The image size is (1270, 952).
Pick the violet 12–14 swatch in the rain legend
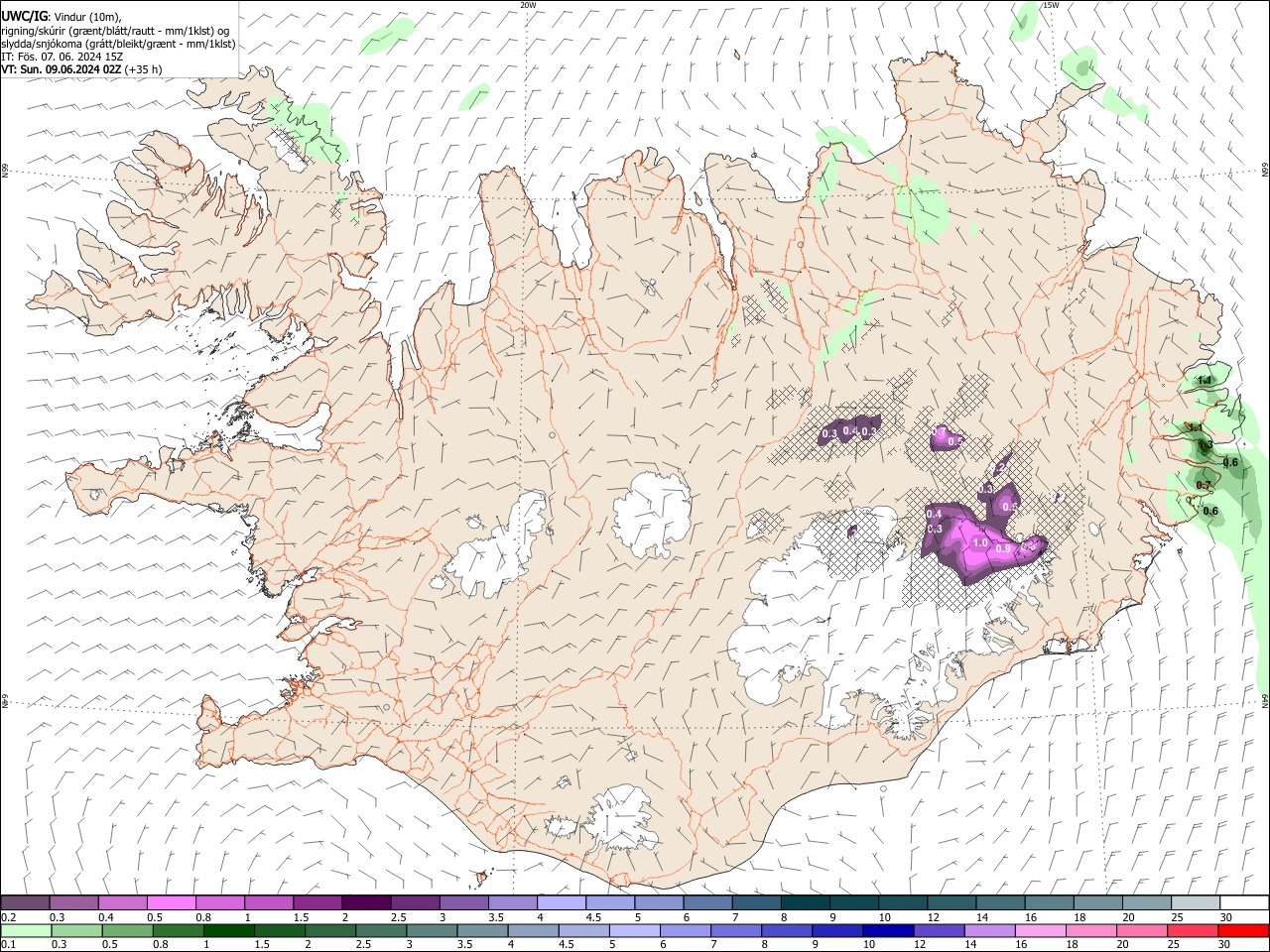tap(940, 931)
